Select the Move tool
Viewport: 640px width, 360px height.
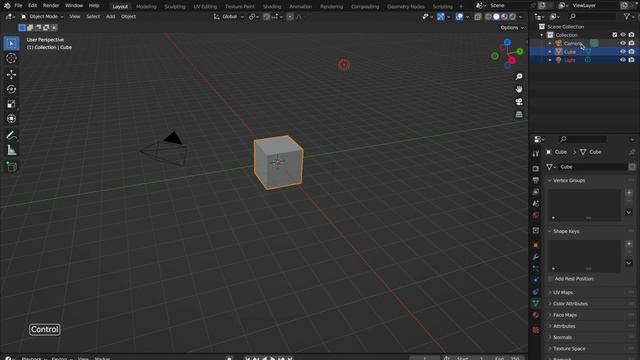11,74
